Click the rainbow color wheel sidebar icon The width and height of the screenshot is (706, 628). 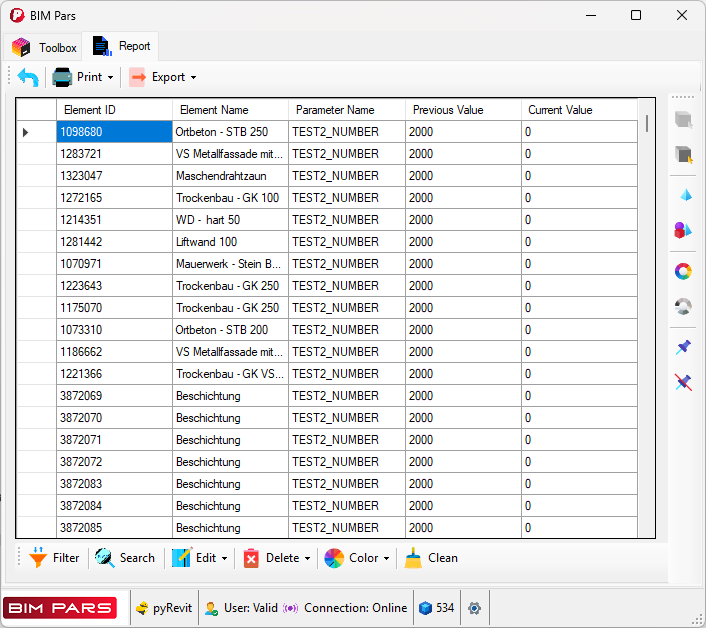(x=684, y=271)
